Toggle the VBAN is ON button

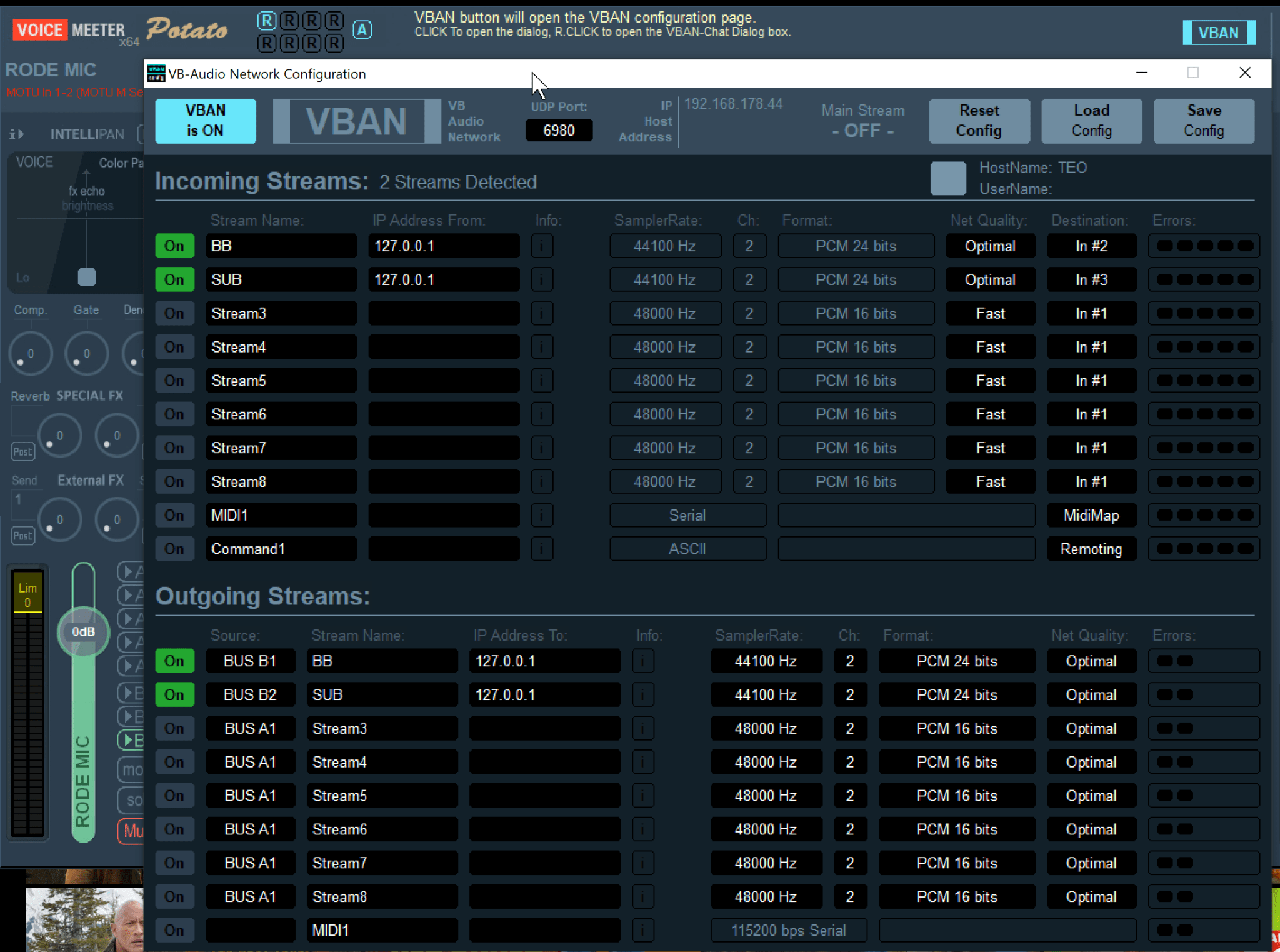click(205, 121)
